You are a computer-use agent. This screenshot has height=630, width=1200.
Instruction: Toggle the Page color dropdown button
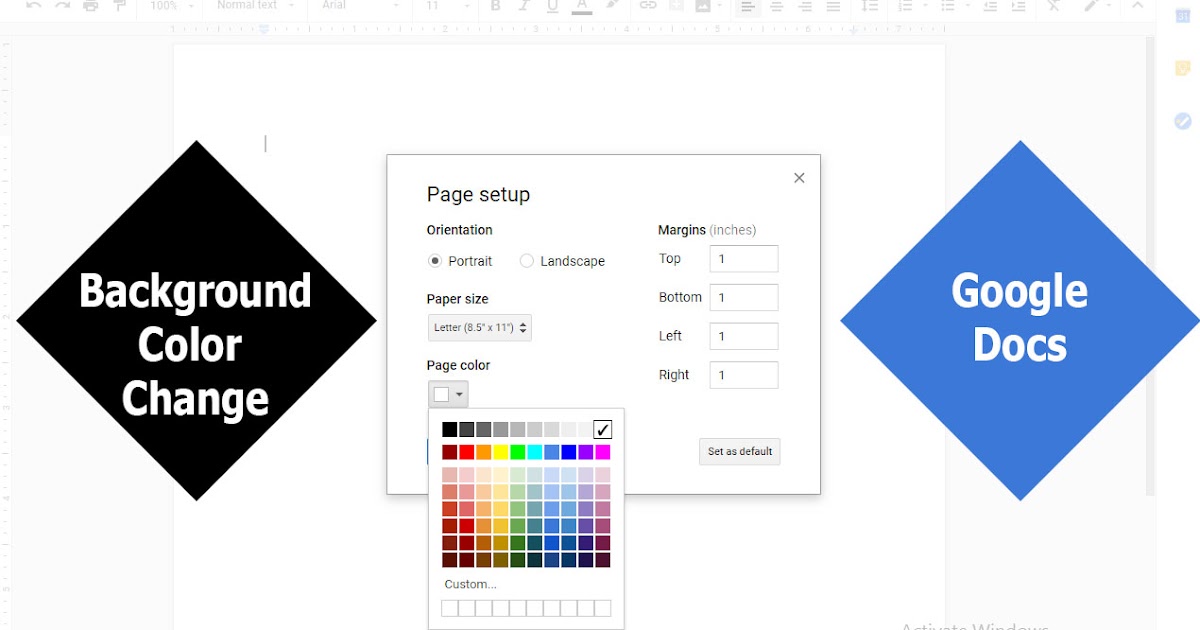pos(448,394)
